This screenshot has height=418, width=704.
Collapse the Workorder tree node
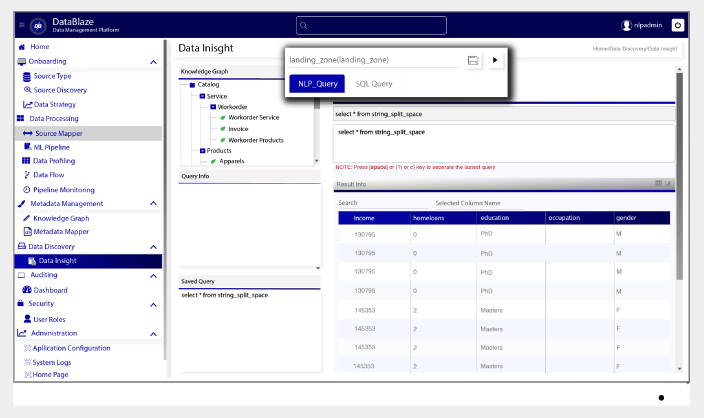click(213, 107)
